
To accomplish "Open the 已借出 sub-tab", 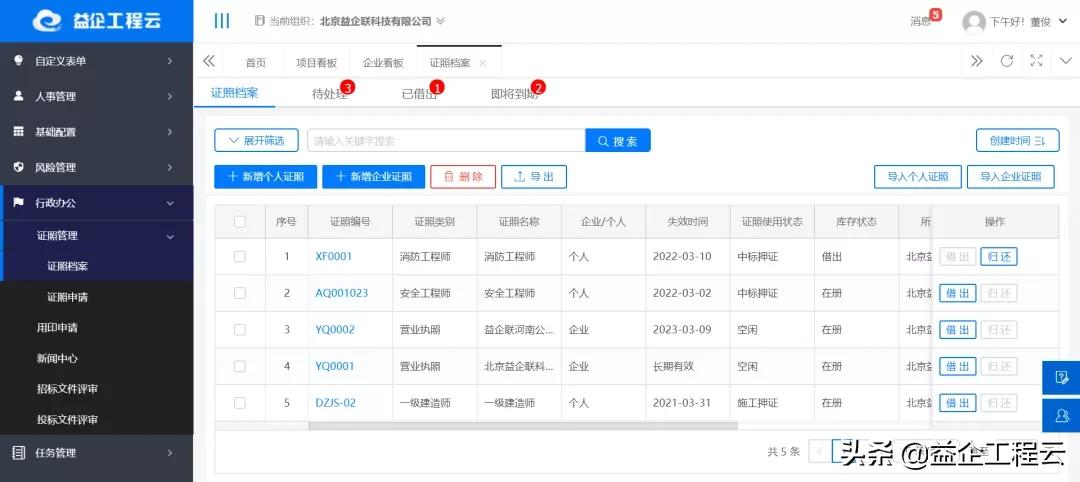I will 419,94.
